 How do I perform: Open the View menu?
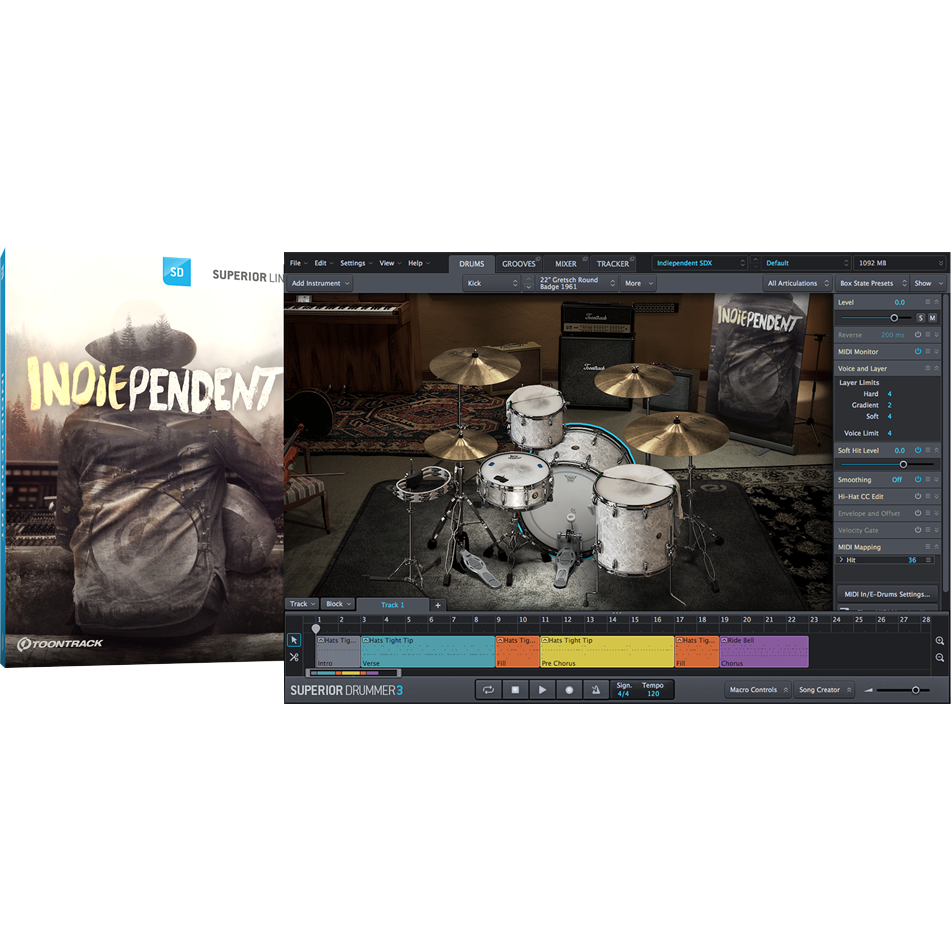coord(390,263)
